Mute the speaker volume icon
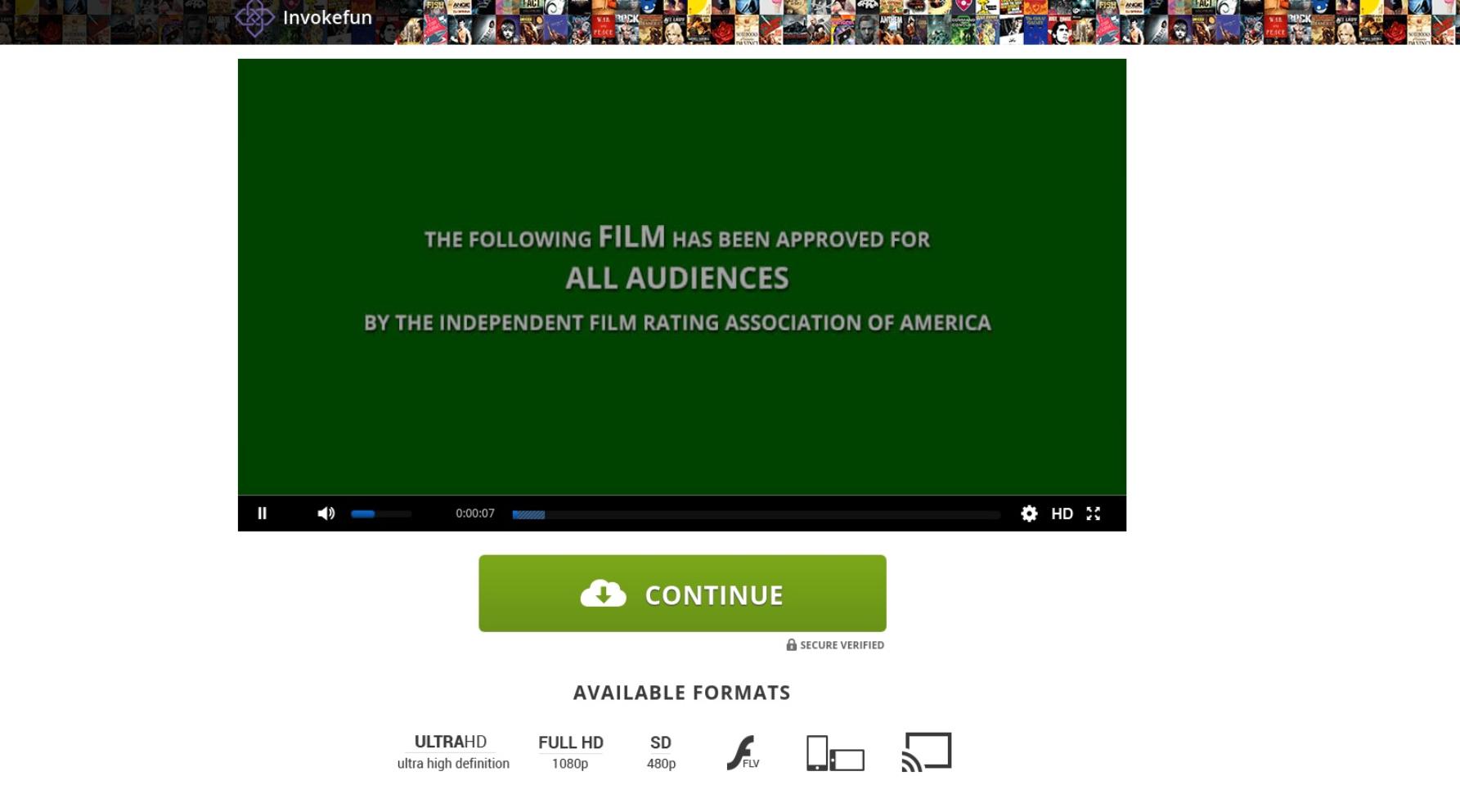Viewport: 1460px width, 812px height. tap(326, 514)
